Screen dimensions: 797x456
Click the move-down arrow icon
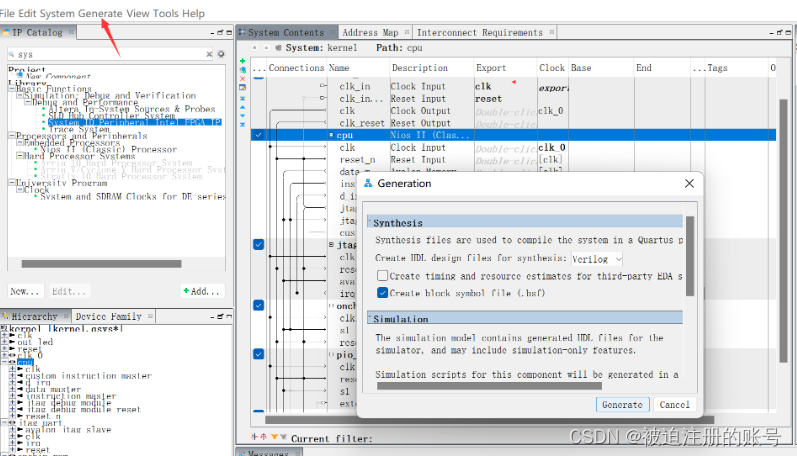click(242, 115)
